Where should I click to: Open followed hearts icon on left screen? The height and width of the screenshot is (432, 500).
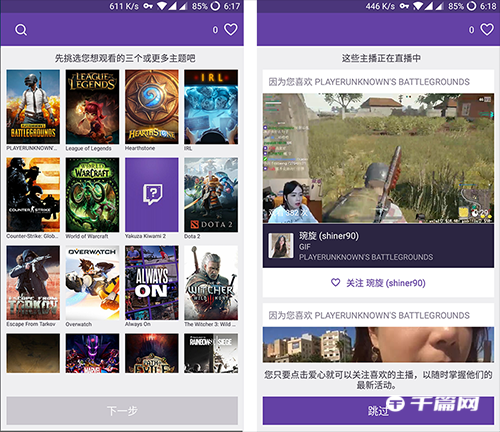point(231,30)
